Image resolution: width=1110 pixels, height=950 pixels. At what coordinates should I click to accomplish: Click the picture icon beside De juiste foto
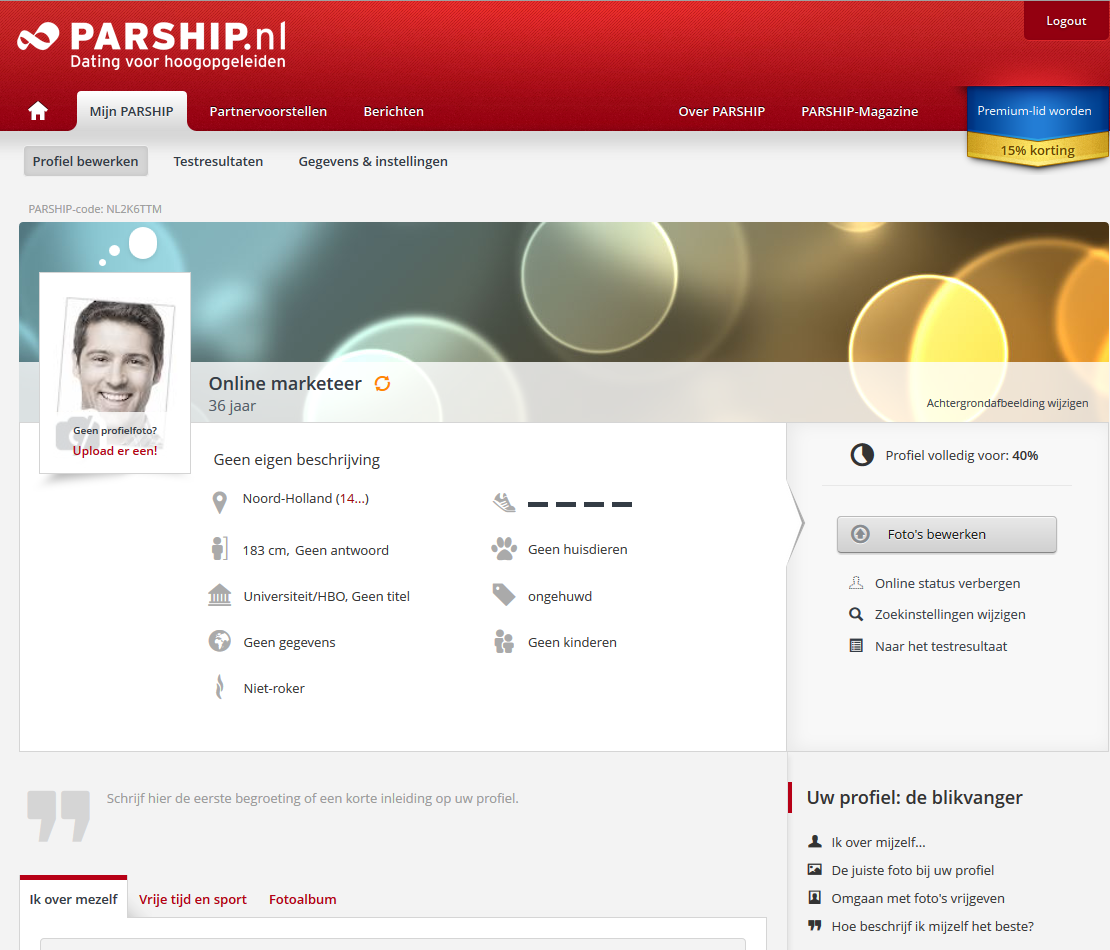point(815,869)
